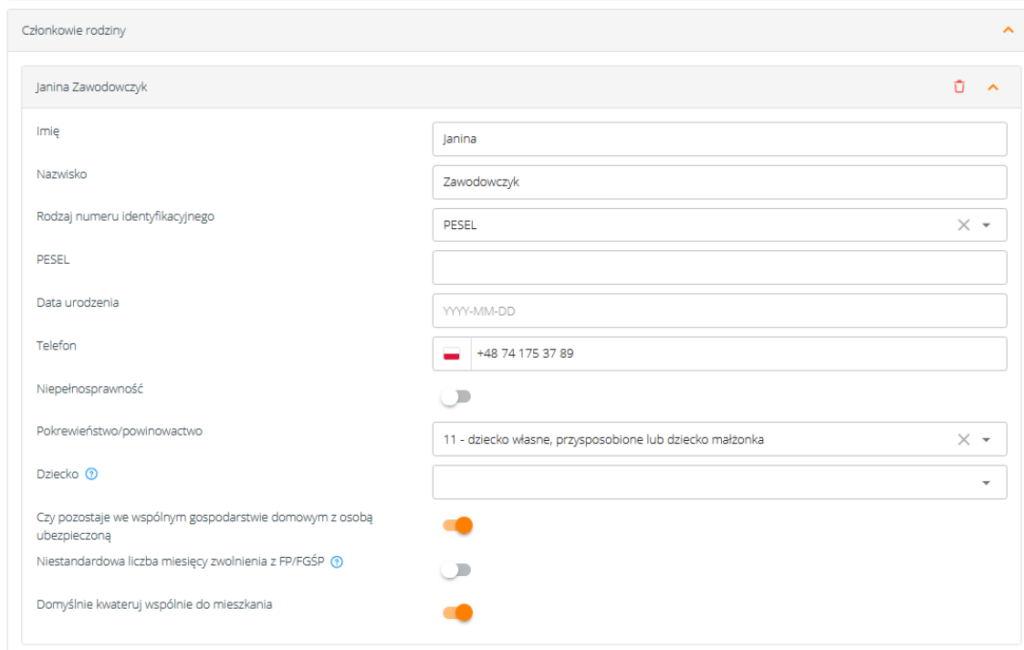Screen dimensions: 1024x650
Task: Open the Pokrewieństwo/powinowactwo dropdown arrow
Action: [x=987, y=439]
